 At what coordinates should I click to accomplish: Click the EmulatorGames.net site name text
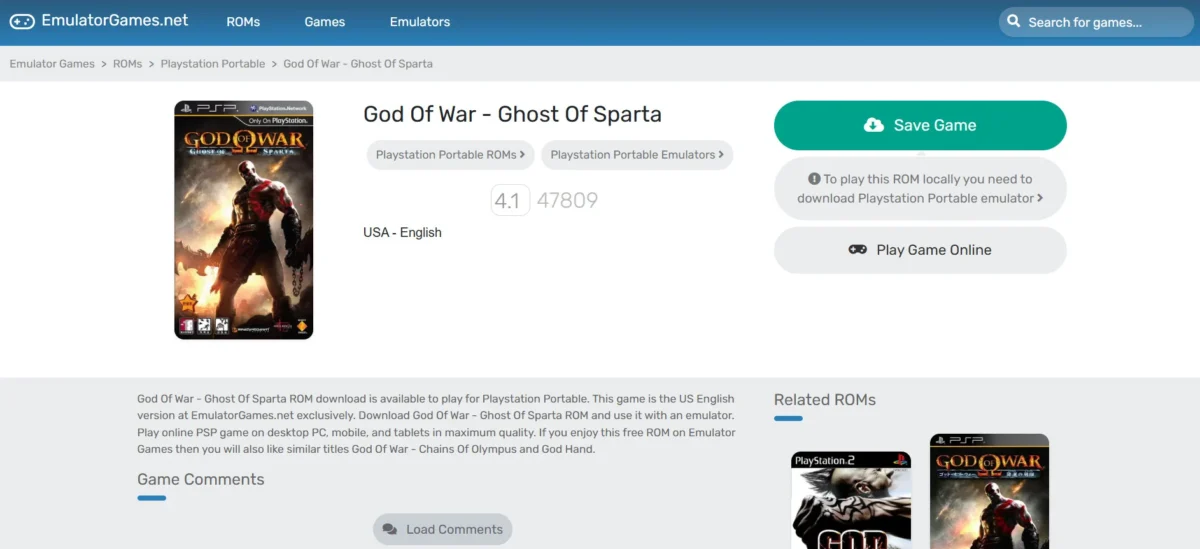[115, 21]
